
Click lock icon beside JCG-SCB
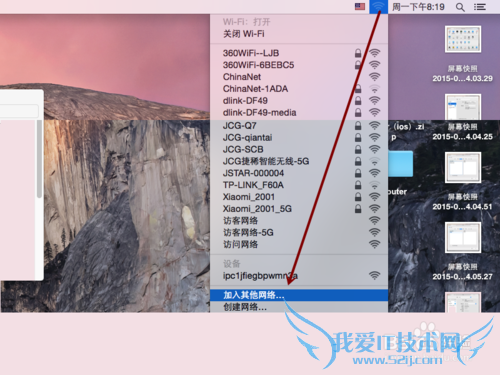point(358,149)
